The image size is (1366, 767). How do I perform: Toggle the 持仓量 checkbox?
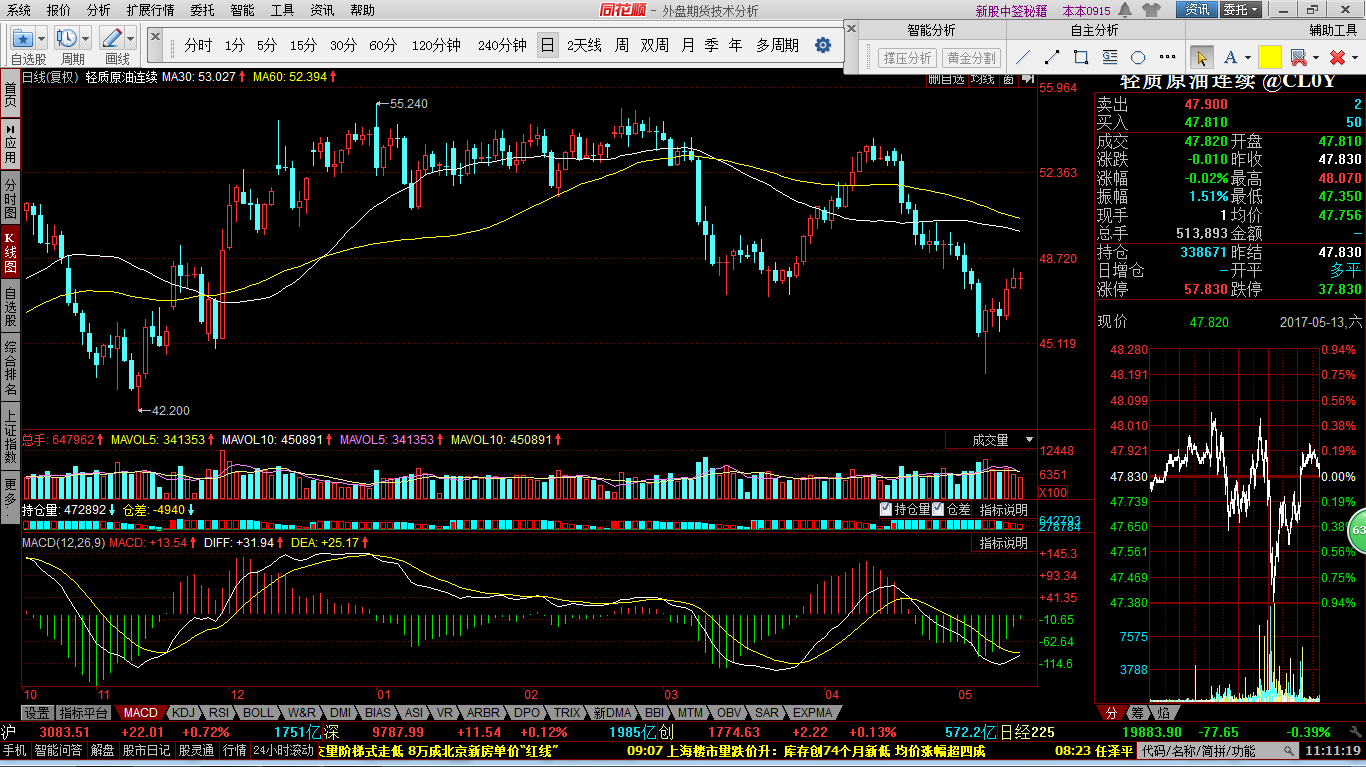[886, 509]
